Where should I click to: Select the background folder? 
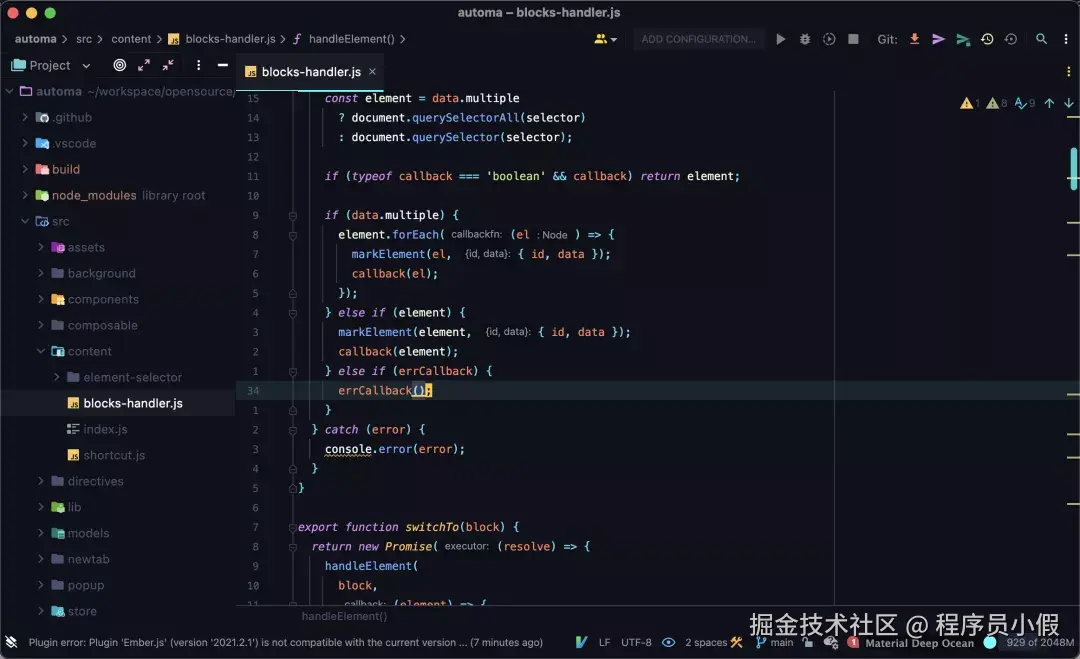pos(101,273)
